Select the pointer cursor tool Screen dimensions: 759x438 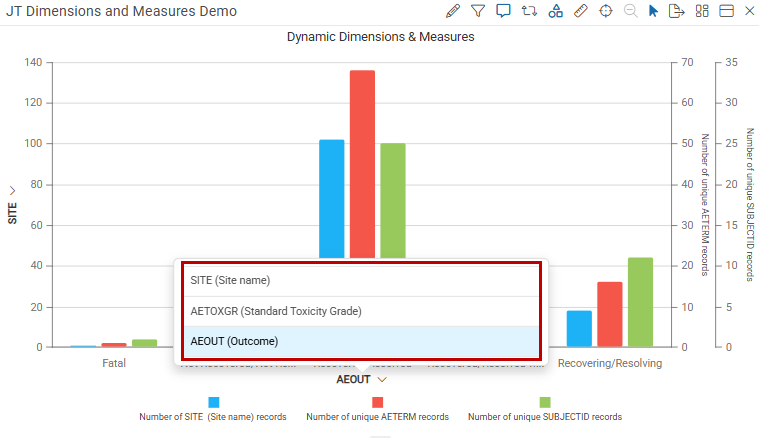(653, 11)
